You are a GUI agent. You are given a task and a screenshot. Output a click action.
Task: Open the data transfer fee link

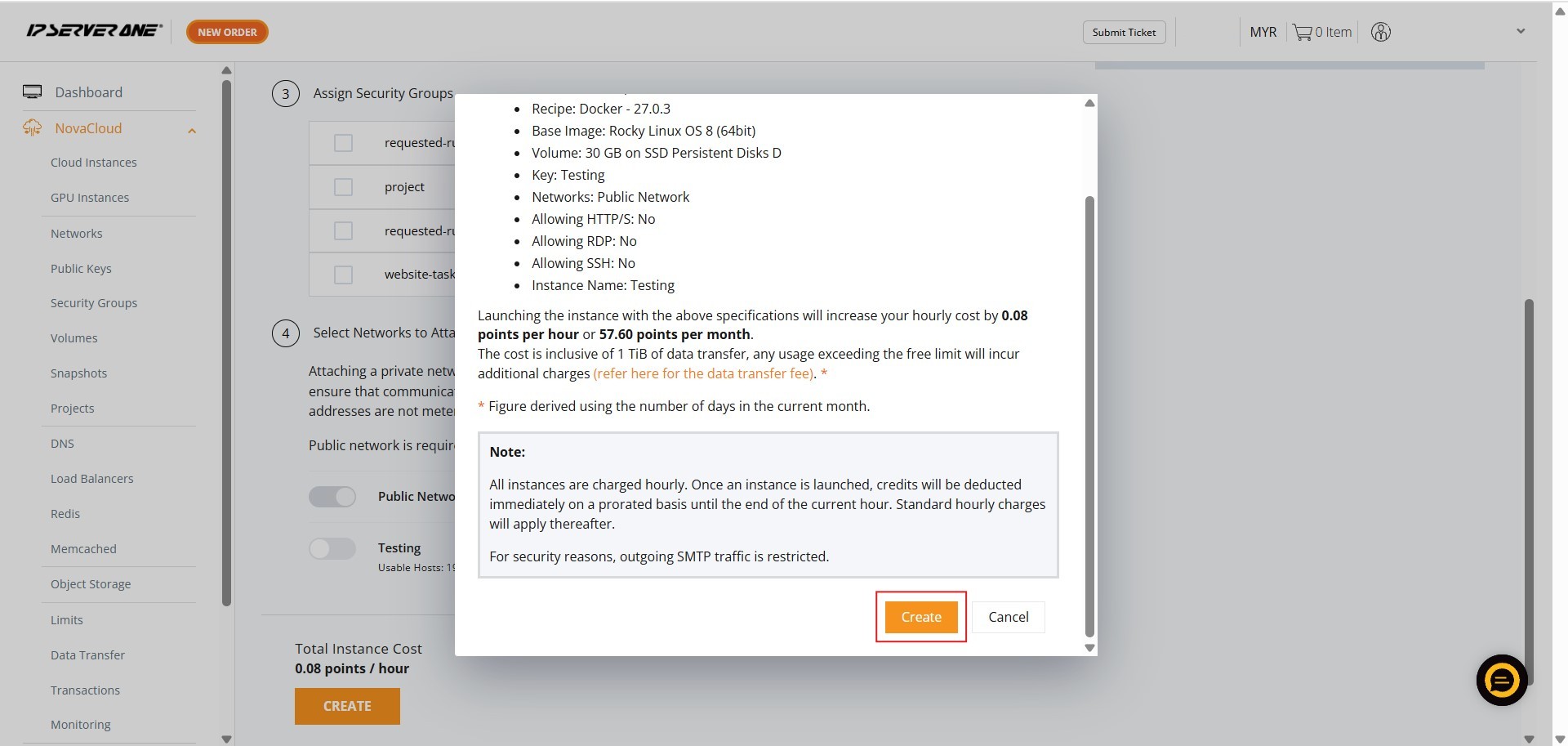[x=703, y=373]
